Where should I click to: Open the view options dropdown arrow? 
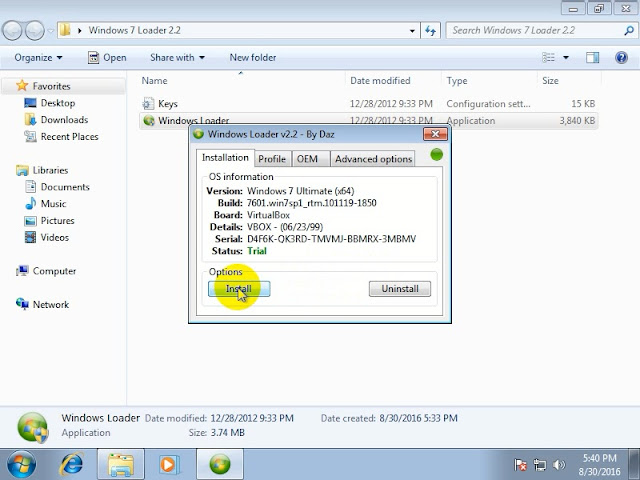tap(566, 58)
